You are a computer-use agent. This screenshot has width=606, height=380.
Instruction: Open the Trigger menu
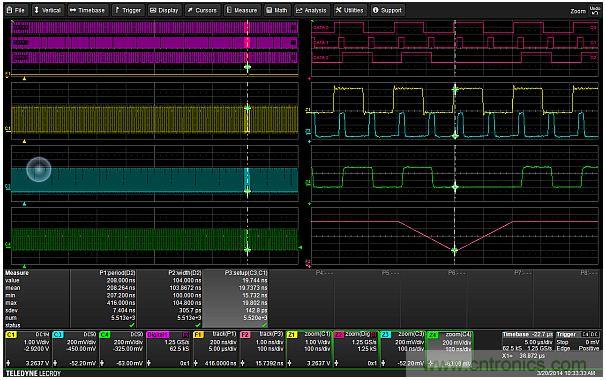point(128,10)
